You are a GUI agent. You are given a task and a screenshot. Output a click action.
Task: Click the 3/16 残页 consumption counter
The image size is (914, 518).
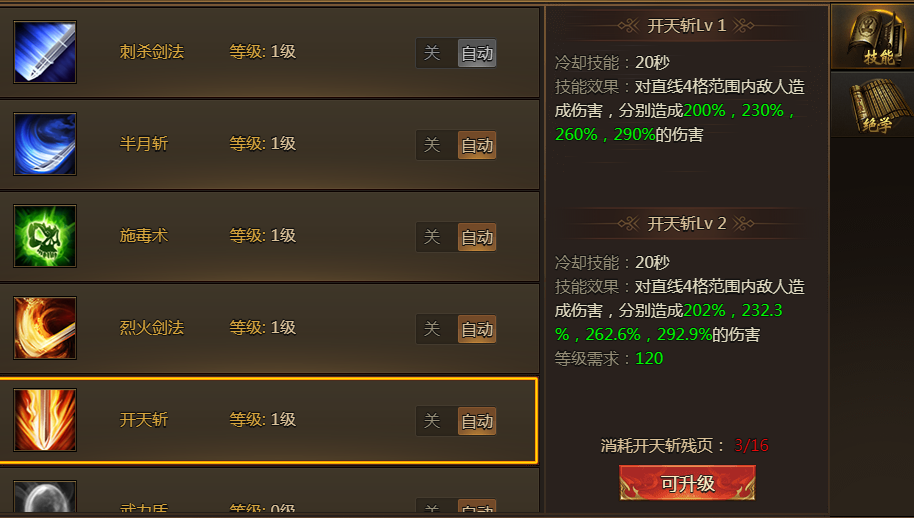(x=751, y=446)
